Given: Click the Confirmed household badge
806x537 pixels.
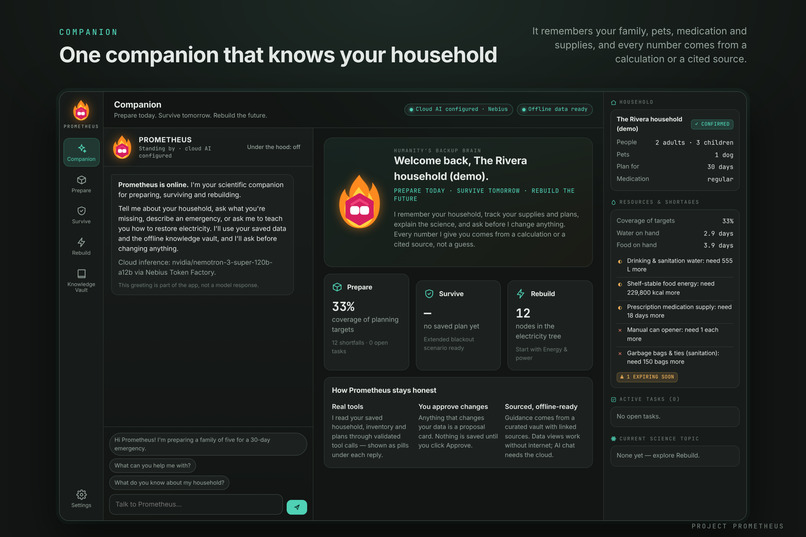Looking at the screenshot, I should coord(712,124).
